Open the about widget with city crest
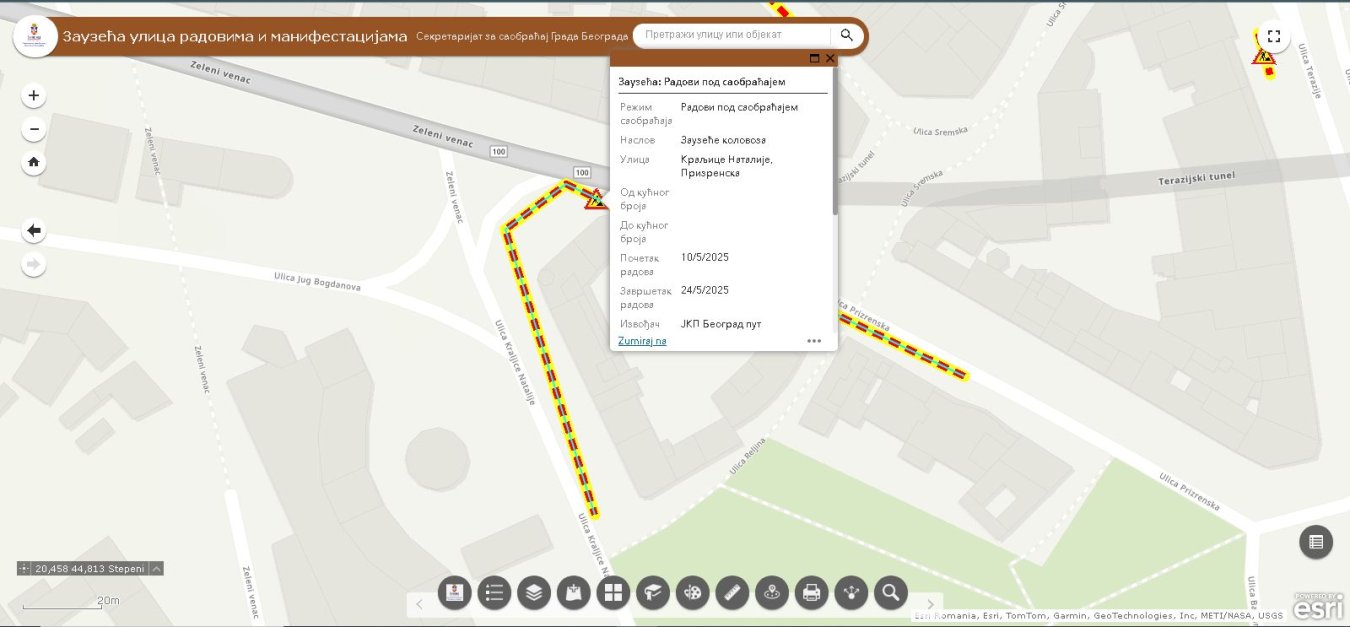The width and height of the screenshot is (1350, 627). tap(455, 593)
